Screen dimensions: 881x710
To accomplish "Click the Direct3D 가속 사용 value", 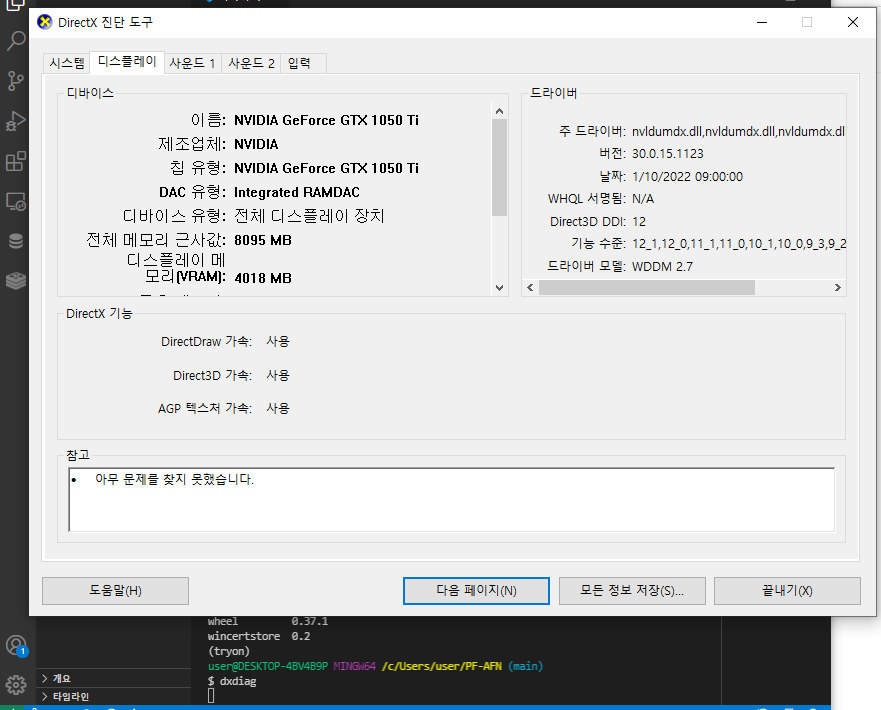I will coord(278,375).
